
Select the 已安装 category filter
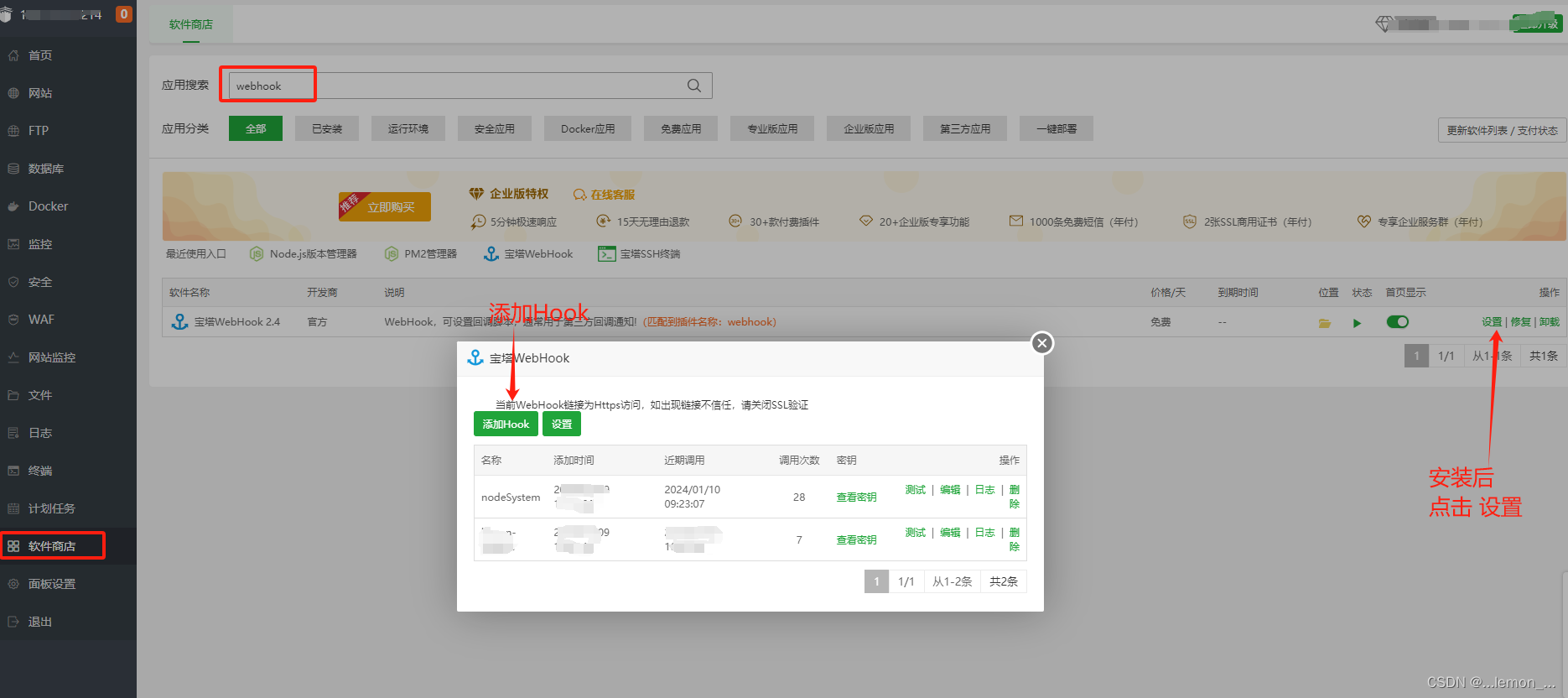tap(327, 128)
